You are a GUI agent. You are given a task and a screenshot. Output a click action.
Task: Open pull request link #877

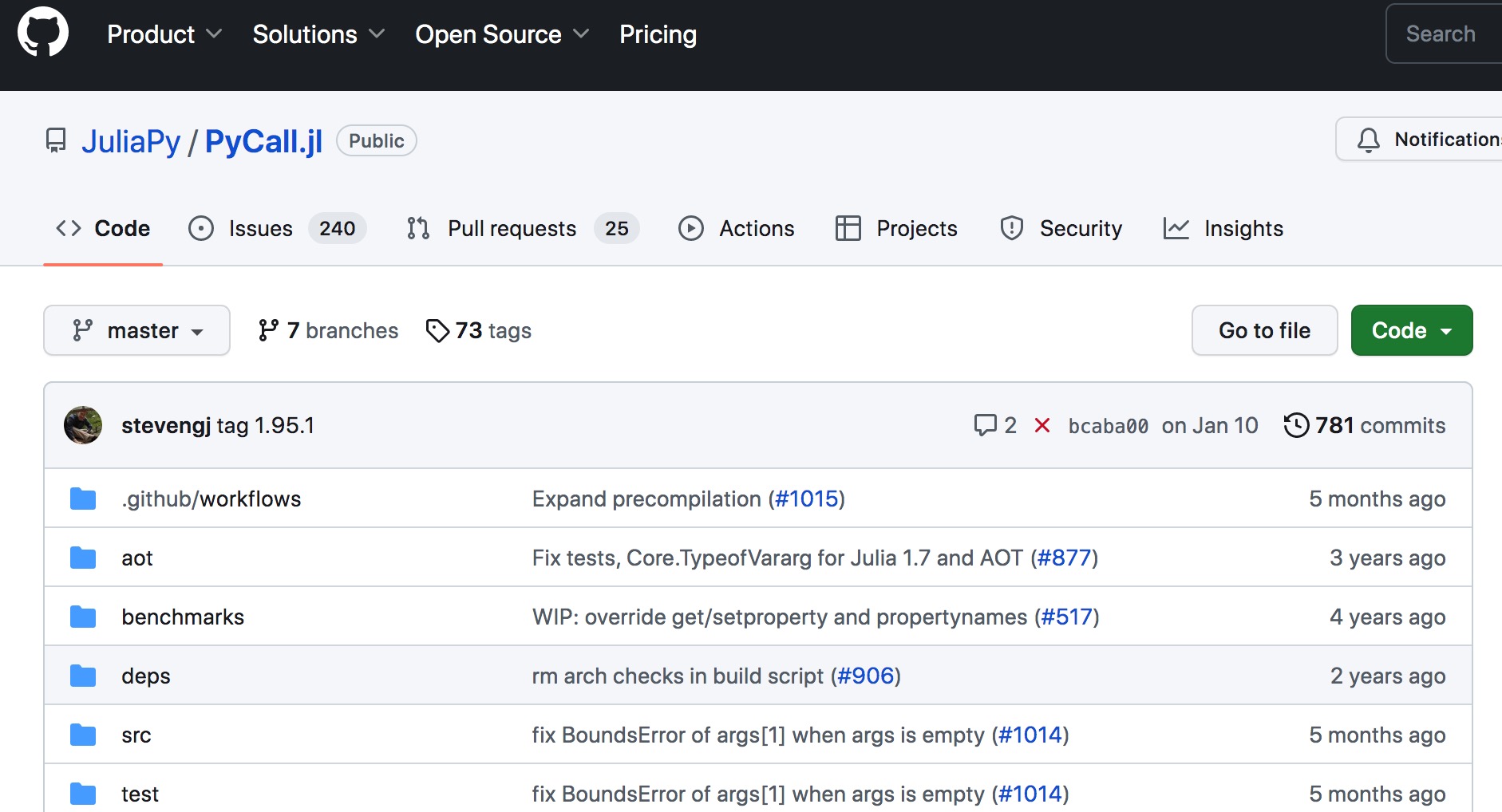1064,558
